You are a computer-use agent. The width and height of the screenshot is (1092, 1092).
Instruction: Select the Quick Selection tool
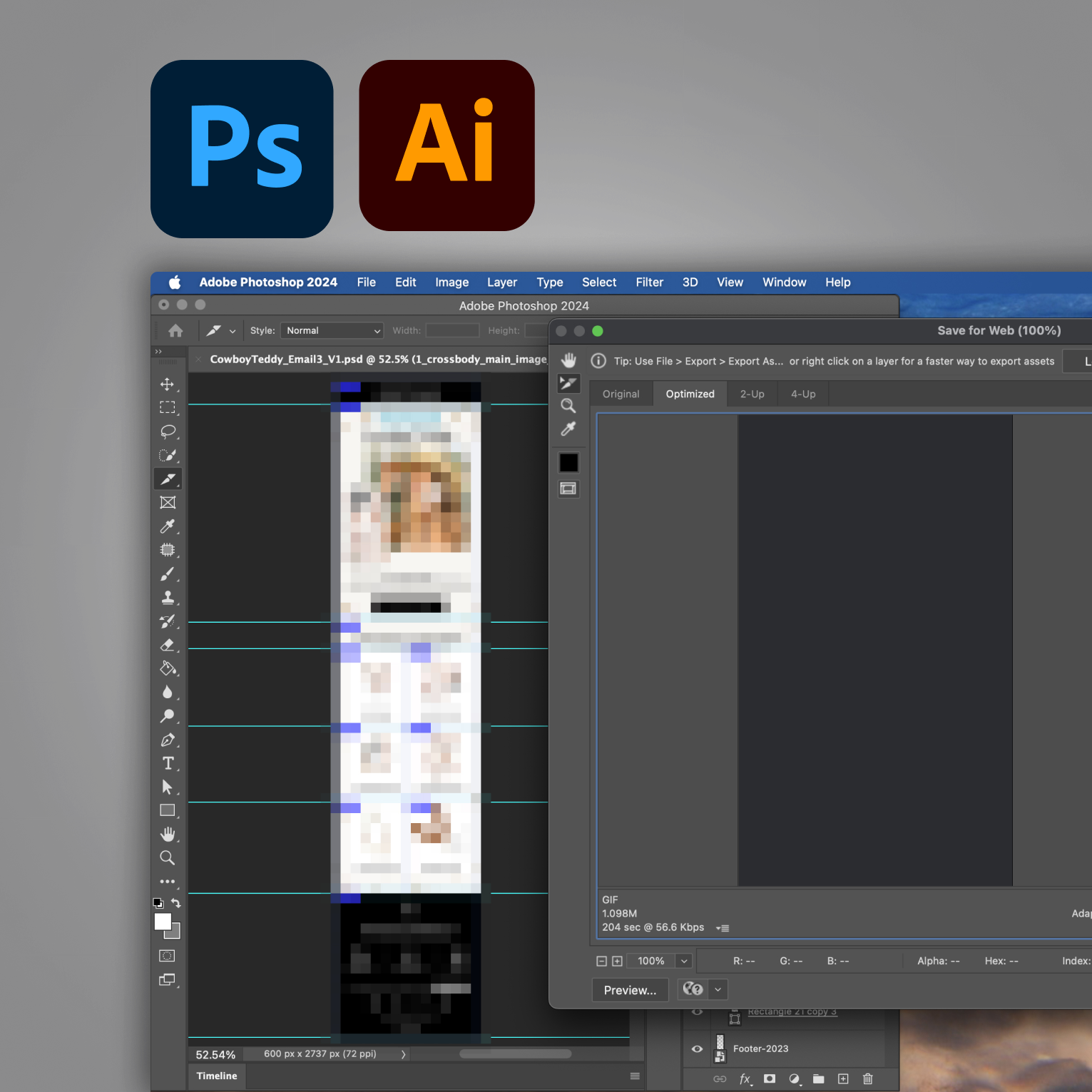168,455
